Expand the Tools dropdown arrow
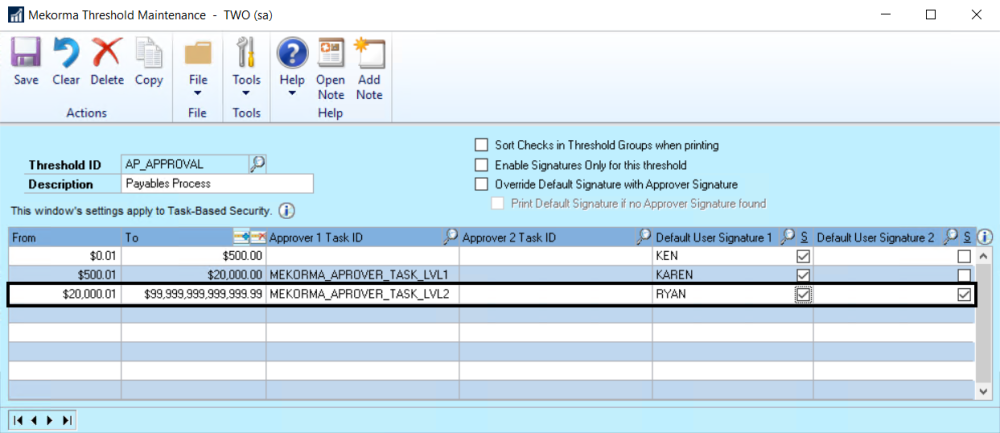 [x=246, y=93]
